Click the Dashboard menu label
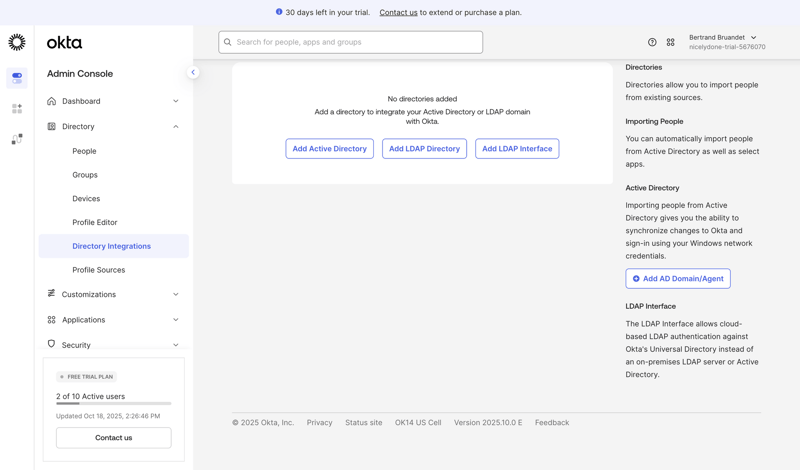 81,101
